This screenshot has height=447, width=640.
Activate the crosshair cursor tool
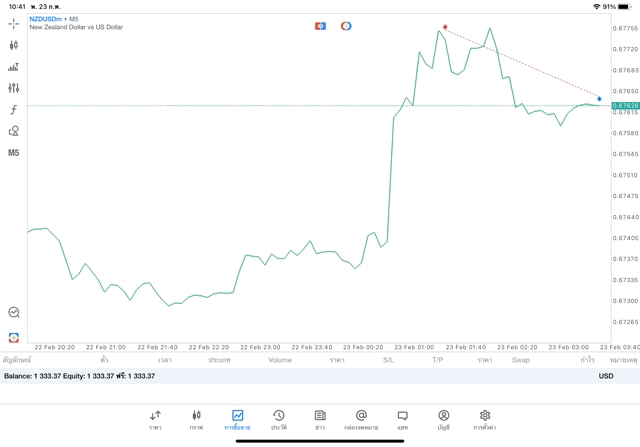14,23
